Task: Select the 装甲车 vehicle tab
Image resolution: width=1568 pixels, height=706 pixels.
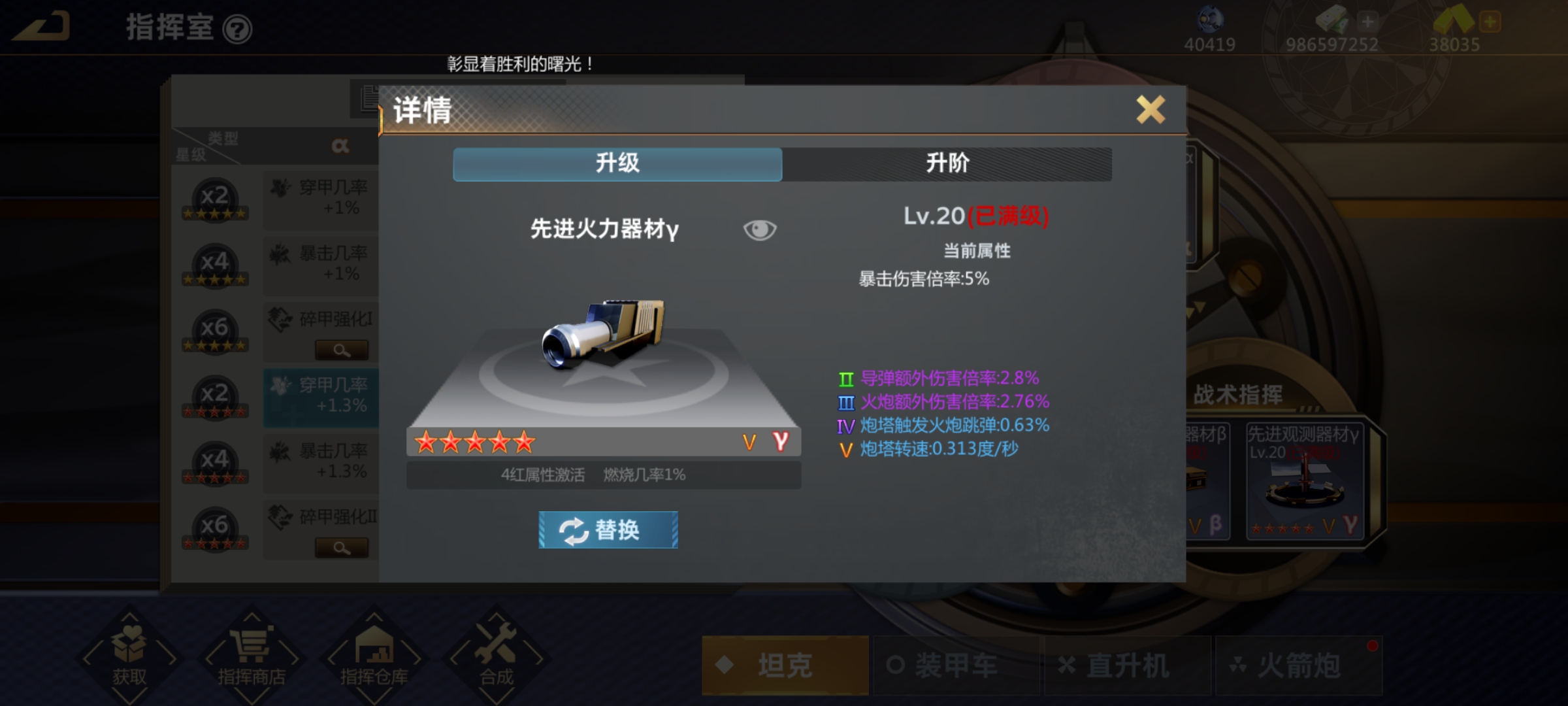Action: coord(956,665)
